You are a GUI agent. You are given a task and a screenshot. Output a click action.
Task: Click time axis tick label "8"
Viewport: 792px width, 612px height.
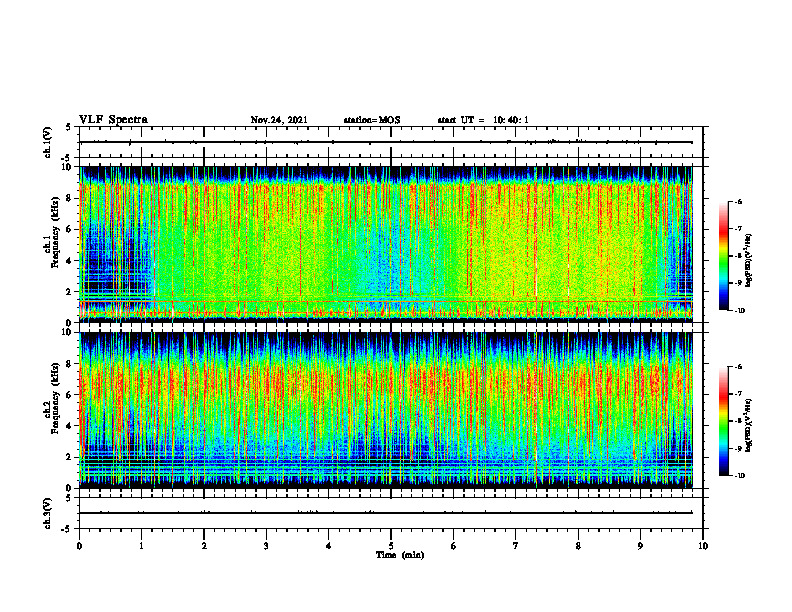[x=578, y=546]
